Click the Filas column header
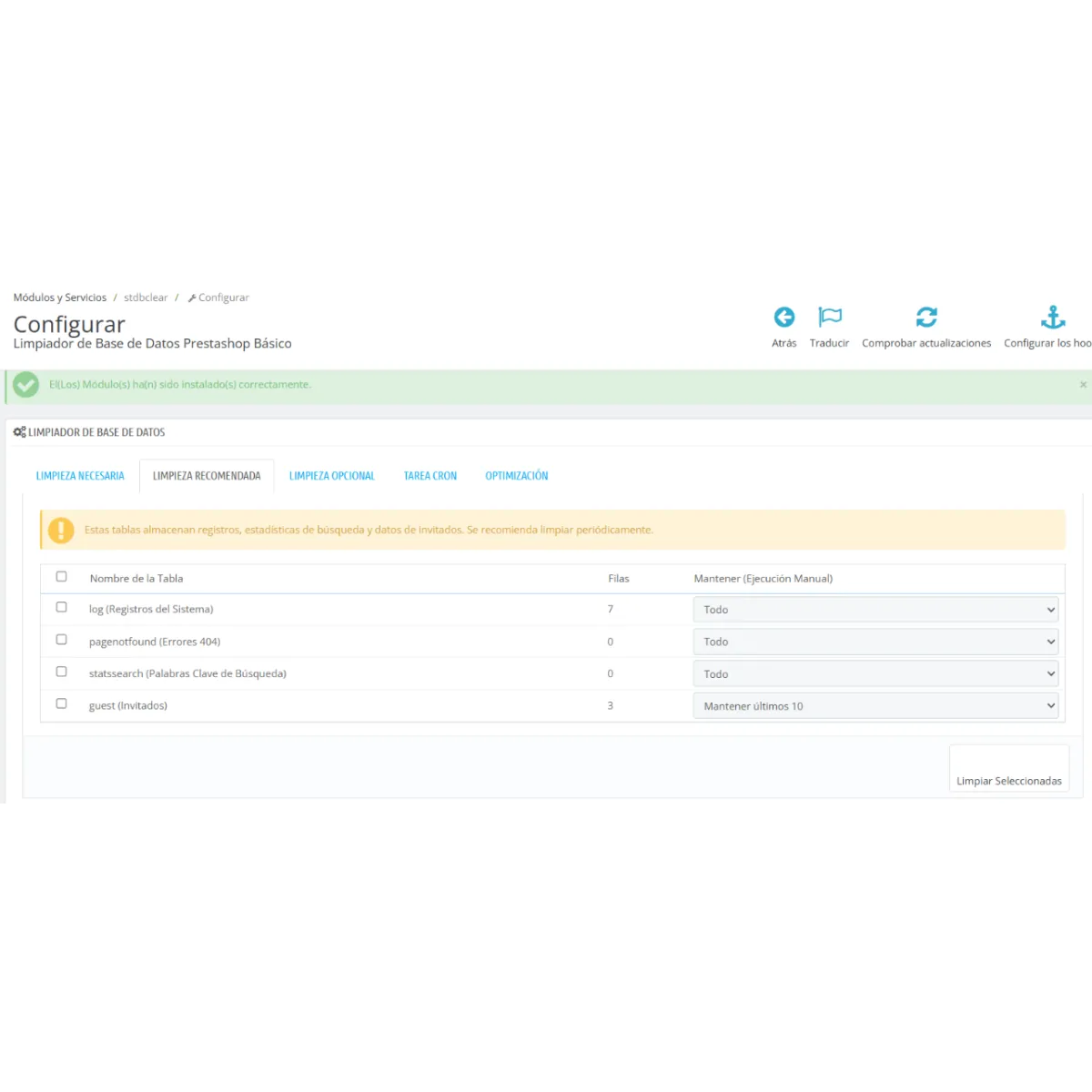The height and width of the screenshot is (1092, 1092). (619, 579)
